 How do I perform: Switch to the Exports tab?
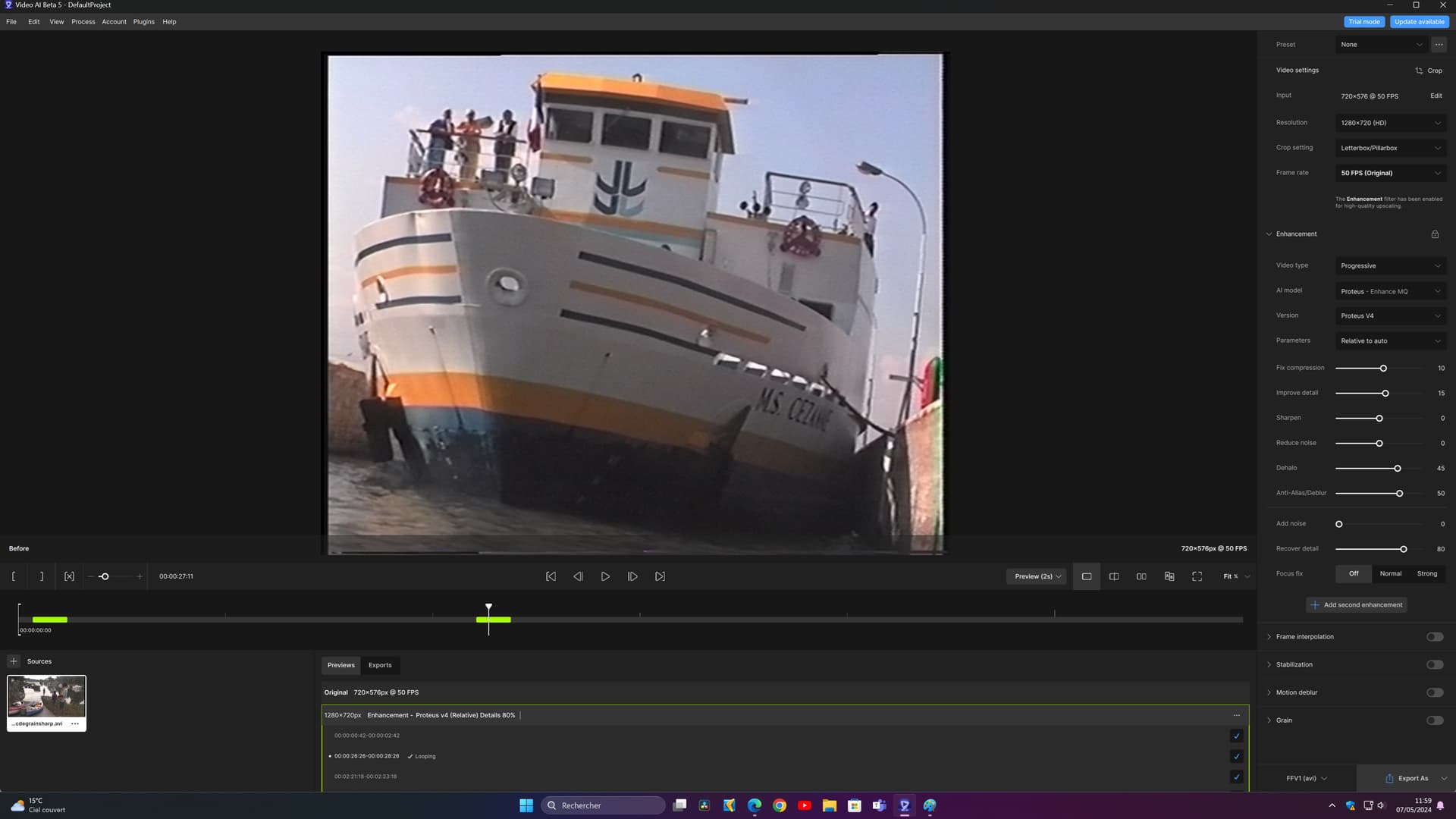[380, 665]
